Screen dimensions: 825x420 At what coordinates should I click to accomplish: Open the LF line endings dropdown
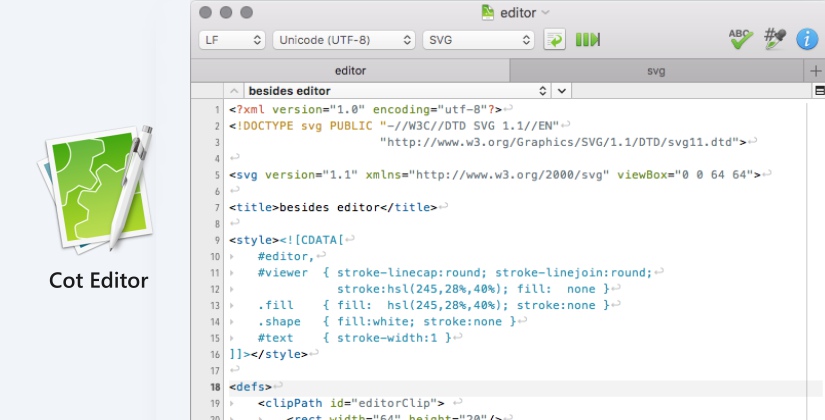(x=231, y=40)
